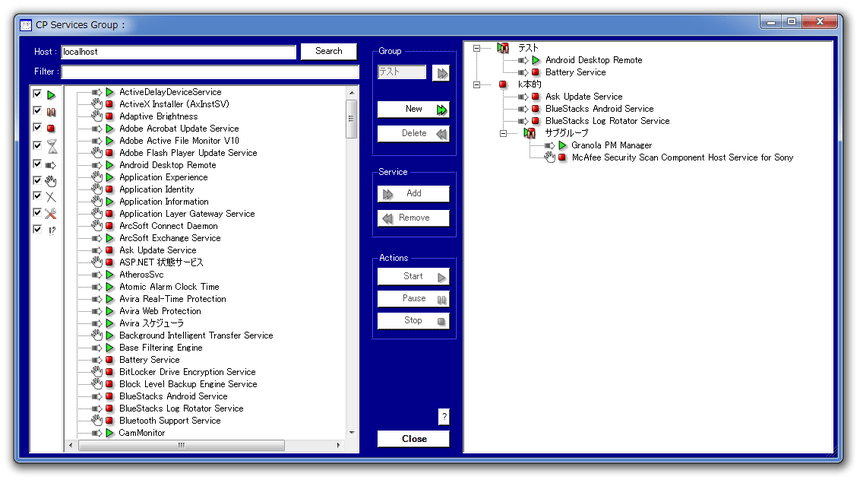
Task: Click the テスト group status icon
Action: [503, 48]
